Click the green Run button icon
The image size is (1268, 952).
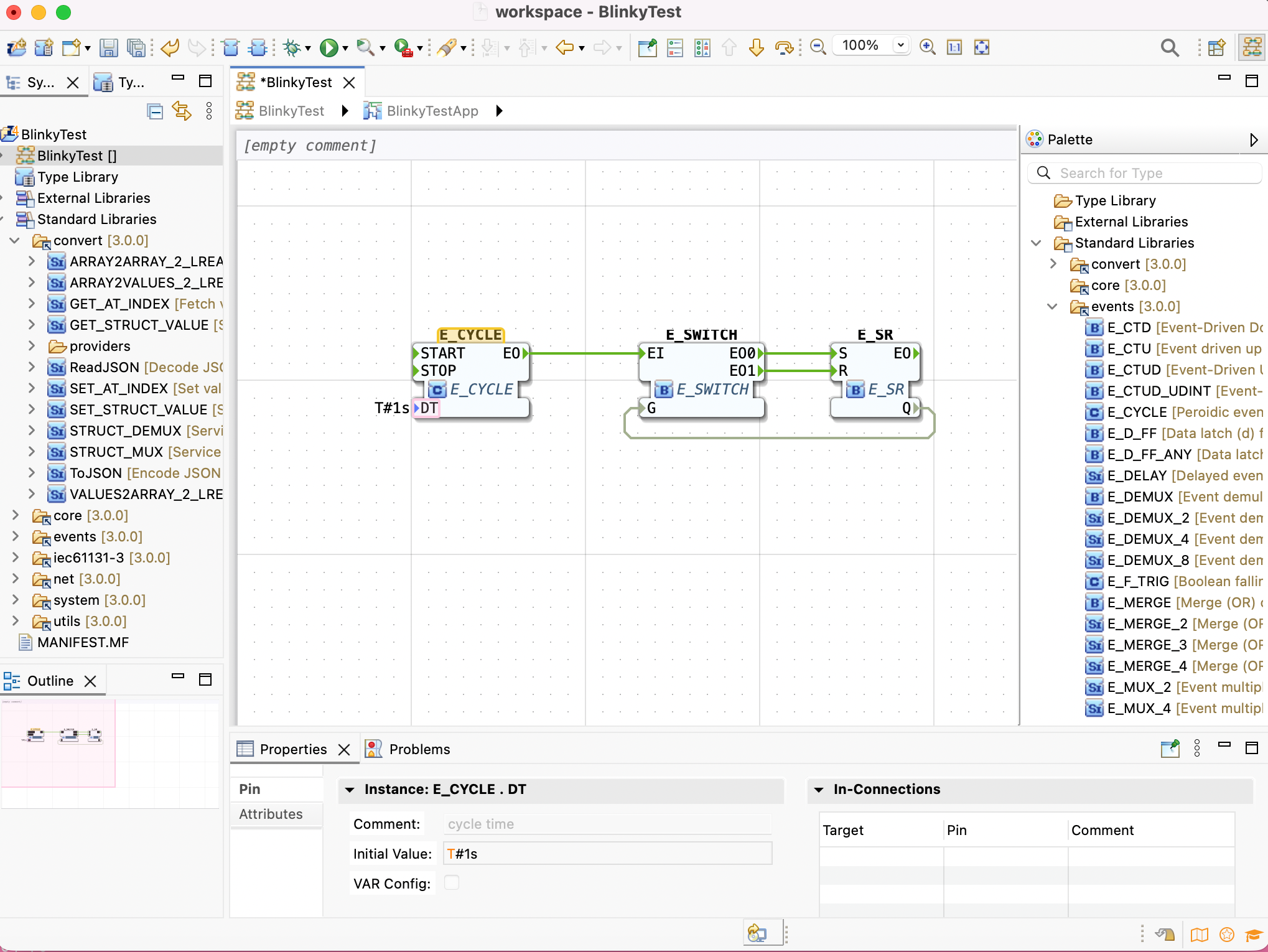pos(329,47)
